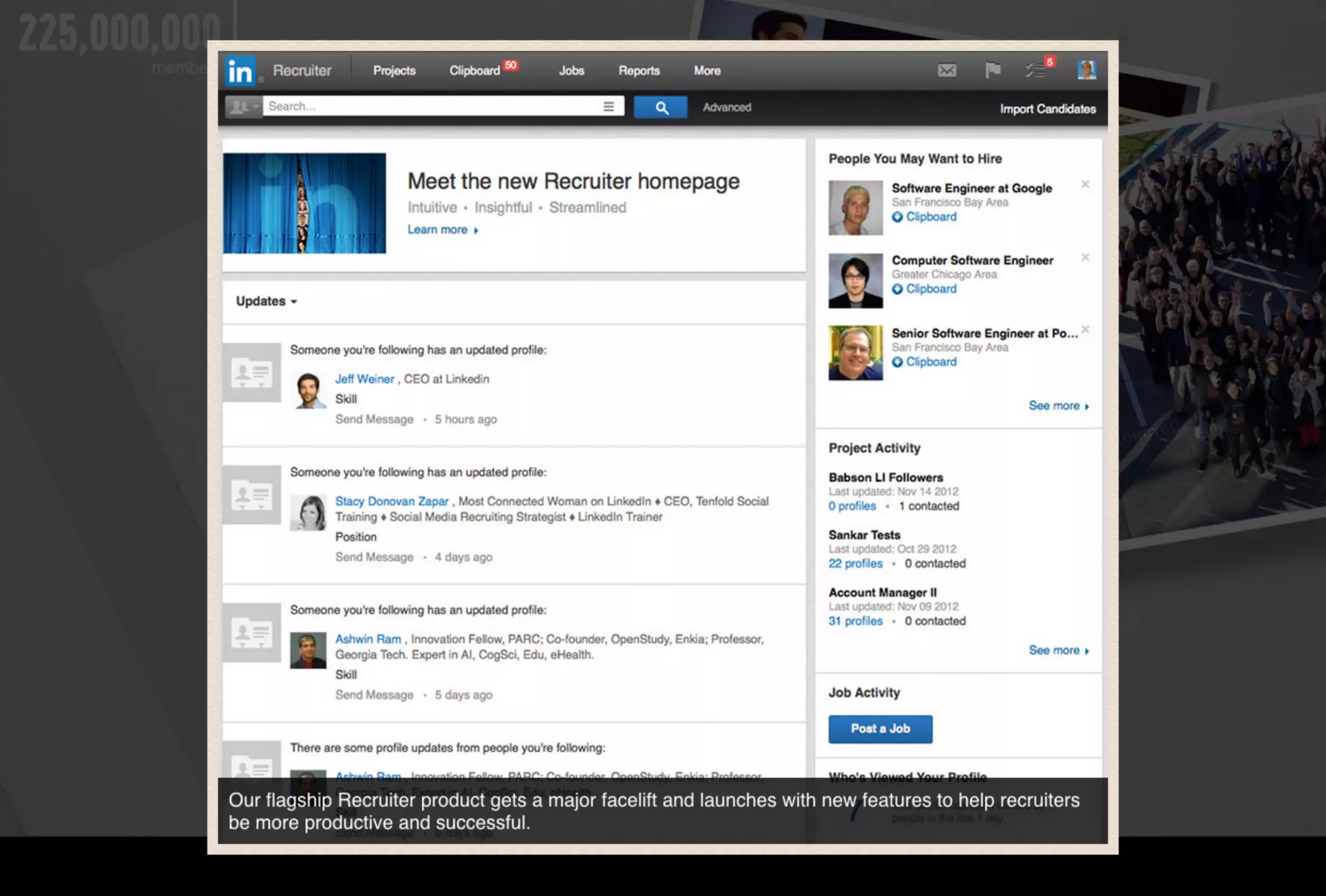Open the user profile avatar menu
This screenshot has width=1326, height=896.
[x=1086, y=70]
